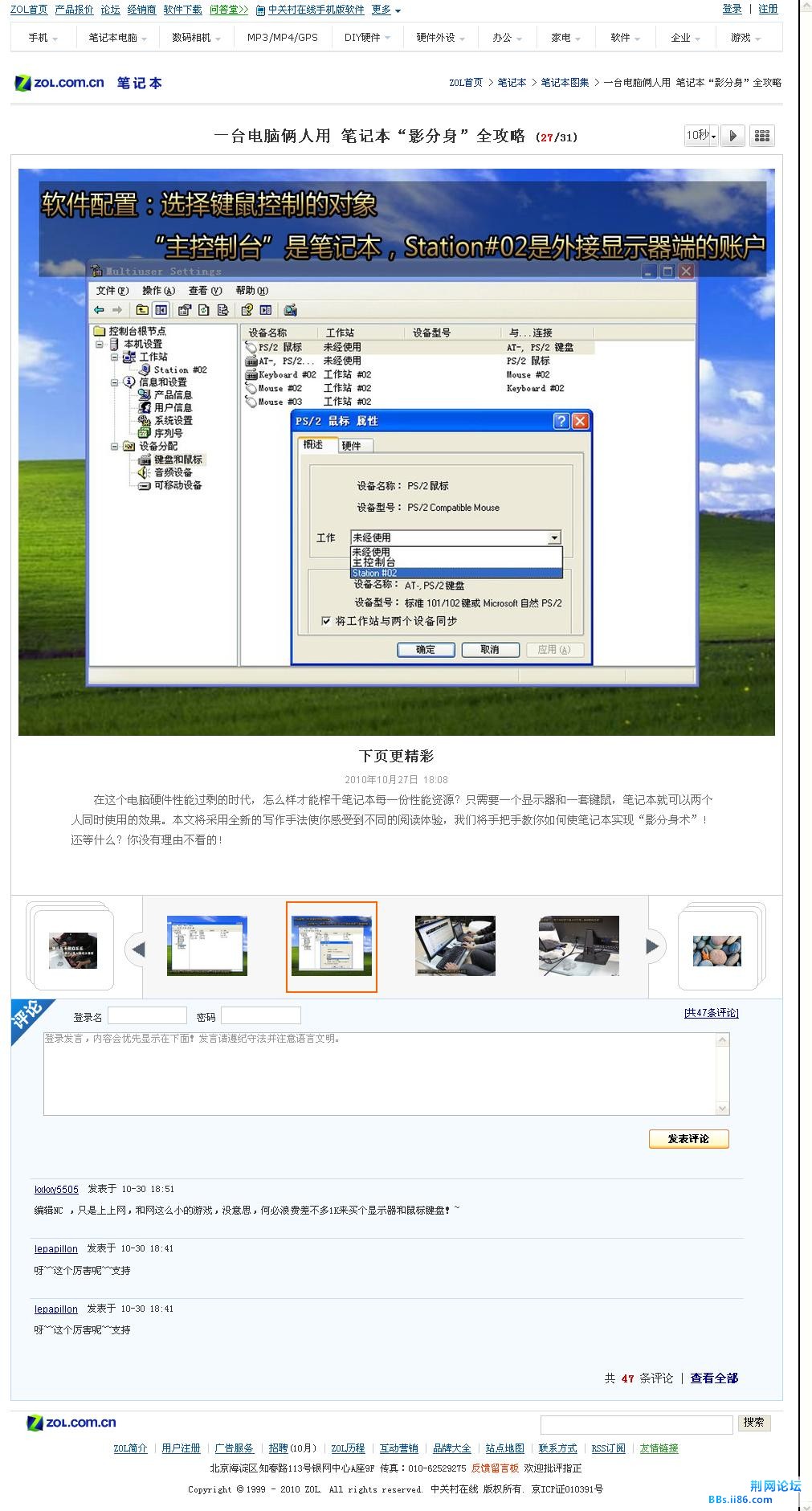Open the 查看(V) menu
Image resolution: width=812 pixels, height=1511 pixels.
tap(205, 291)
